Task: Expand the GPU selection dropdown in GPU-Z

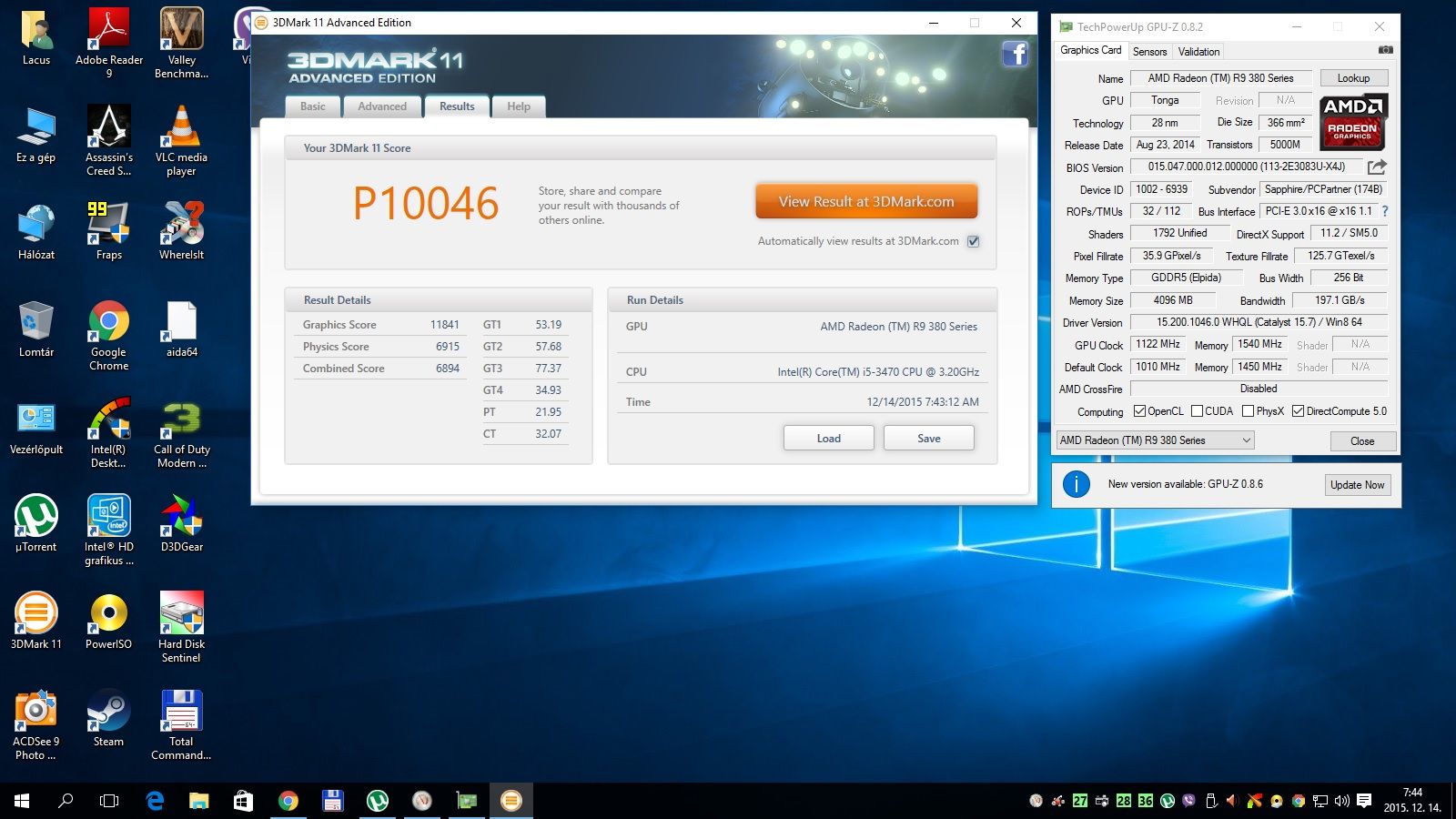Action: coord(1155,440)
